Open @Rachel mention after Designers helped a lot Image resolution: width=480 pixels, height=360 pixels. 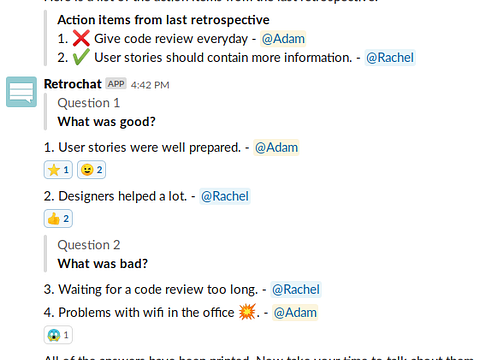(225, 196)
